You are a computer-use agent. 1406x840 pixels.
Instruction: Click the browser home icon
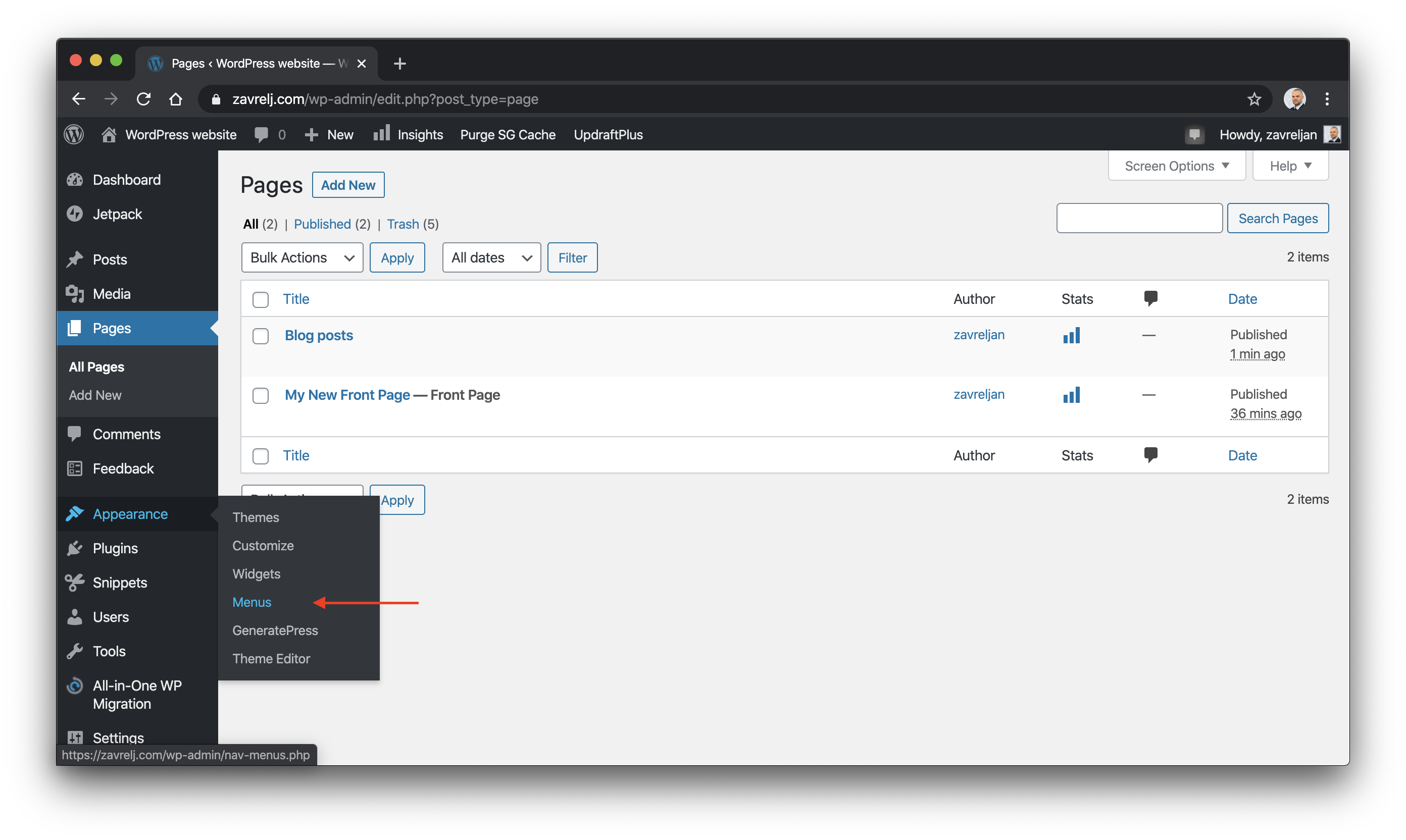176,99
